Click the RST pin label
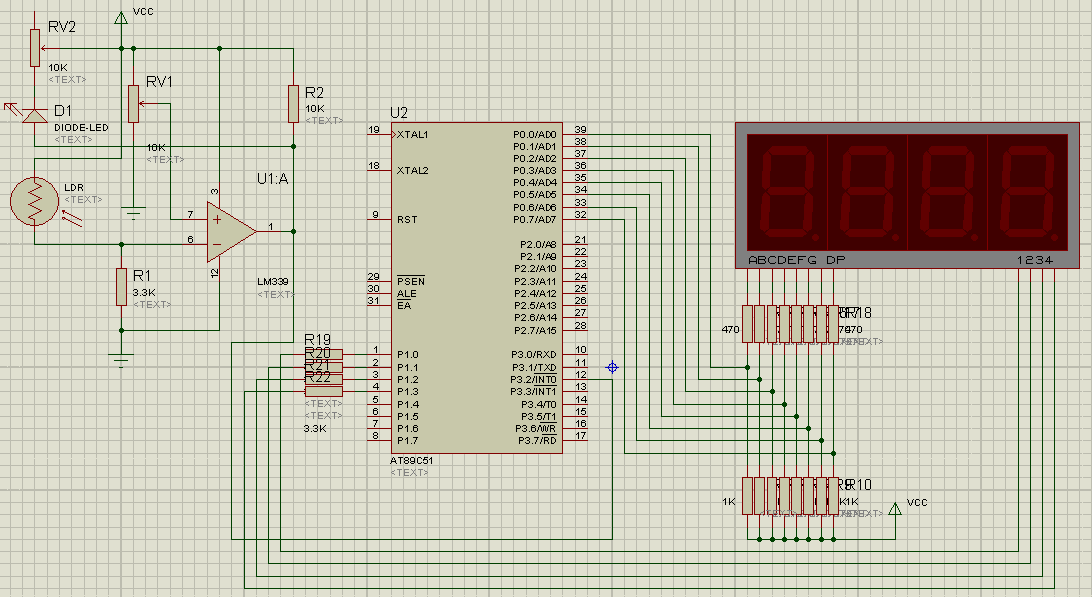The width and height of the screenshot is (1092, 597). click(407, 219)
